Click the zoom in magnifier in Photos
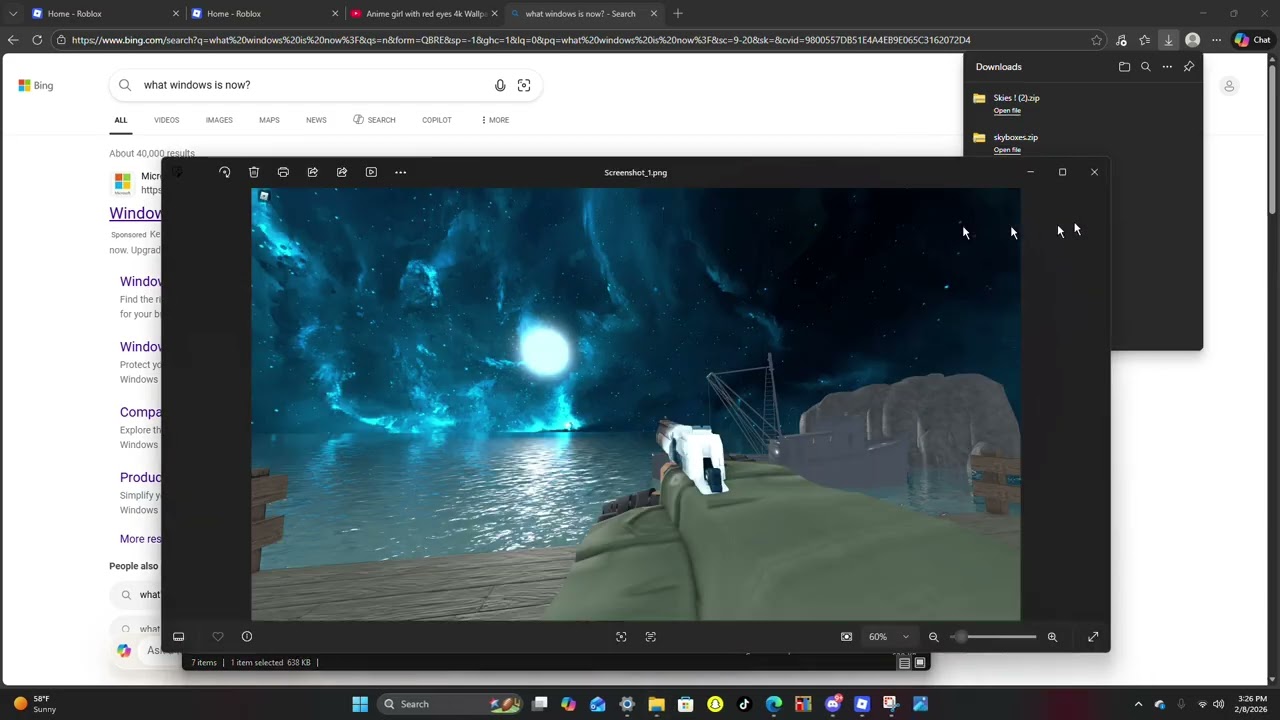The height and width of the screenshot is (720, 1280). (1052, 637)
